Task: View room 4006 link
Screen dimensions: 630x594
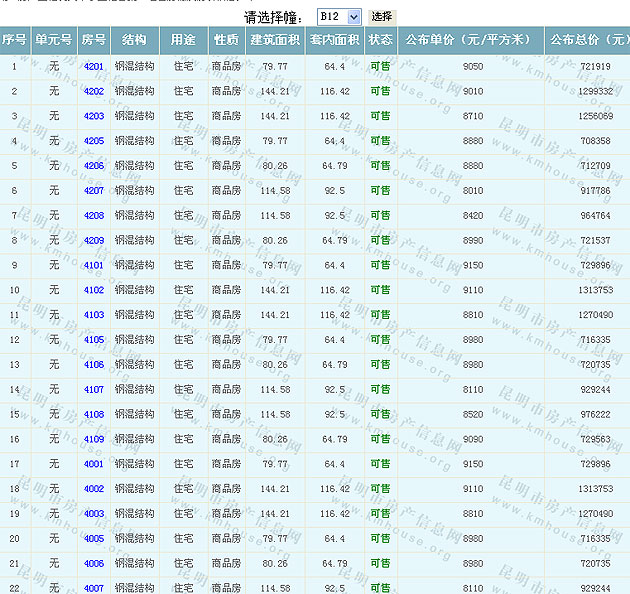Action: click(94, 564)
